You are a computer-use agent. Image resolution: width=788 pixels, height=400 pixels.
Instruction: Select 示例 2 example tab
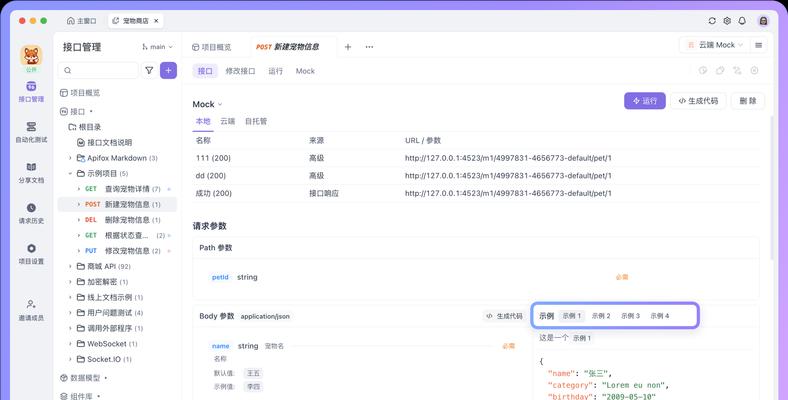coord(601,316)
